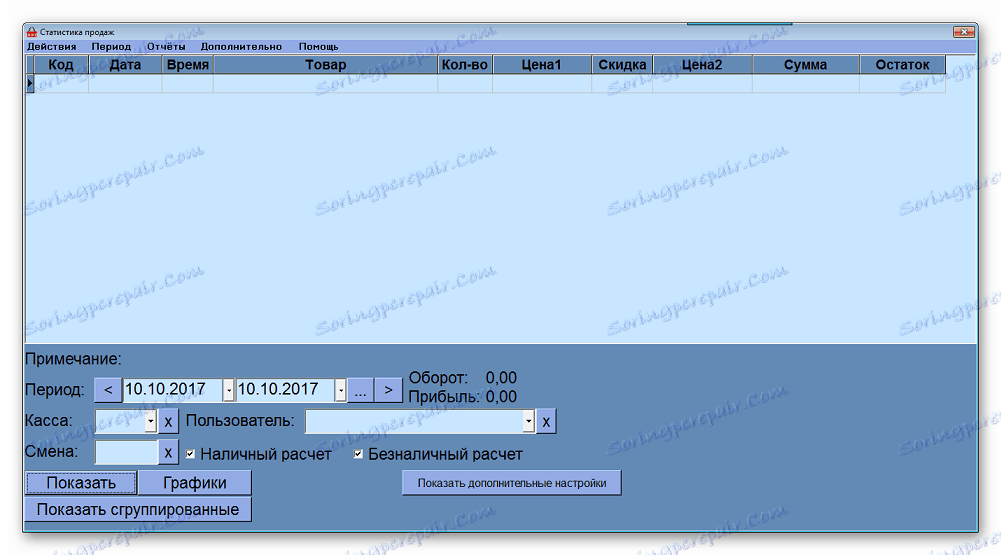Open the Помощь menu
The width and height of the screenshot is (1001, 555).
tap(319, 47)
